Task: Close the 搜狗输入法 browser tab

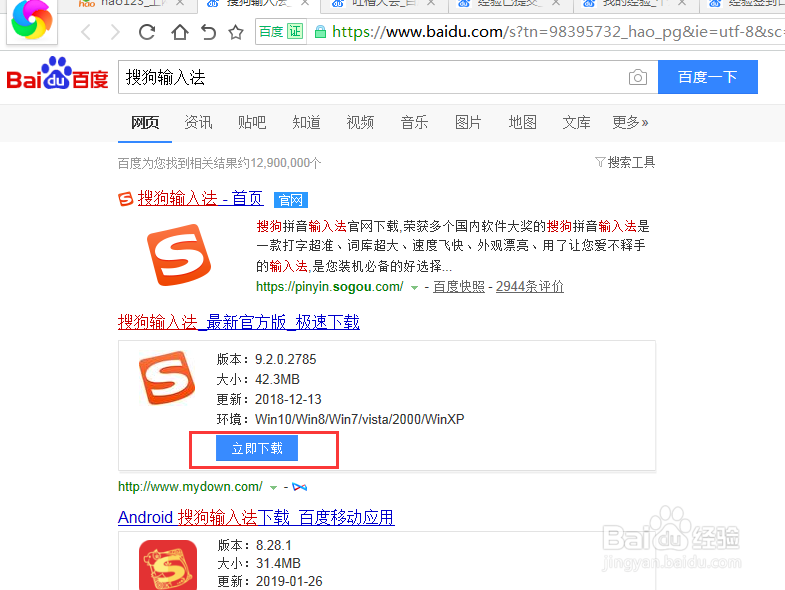Action: pos(305,3)
